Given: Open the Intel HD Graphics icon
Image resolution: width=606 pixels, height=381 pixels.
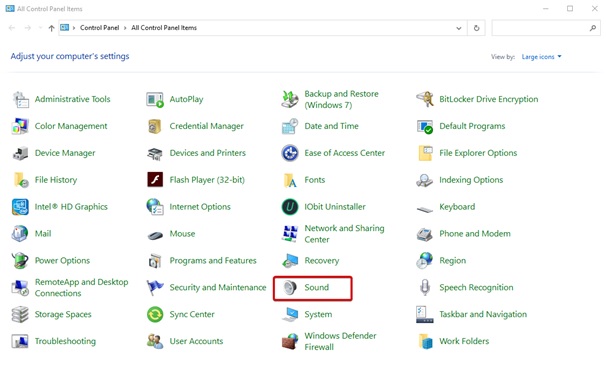Looking at the screenshot, I should tap(20, 207).
